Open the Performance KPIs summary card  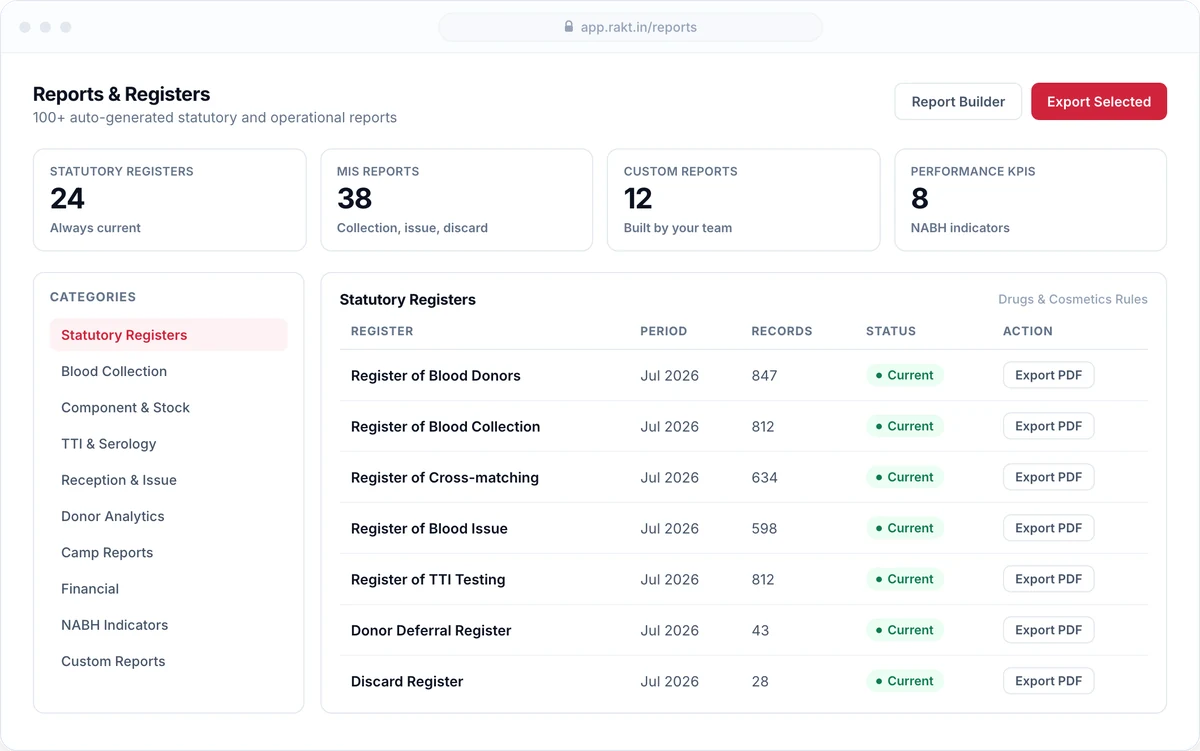pyautogui.click(x=1030, y=200)
